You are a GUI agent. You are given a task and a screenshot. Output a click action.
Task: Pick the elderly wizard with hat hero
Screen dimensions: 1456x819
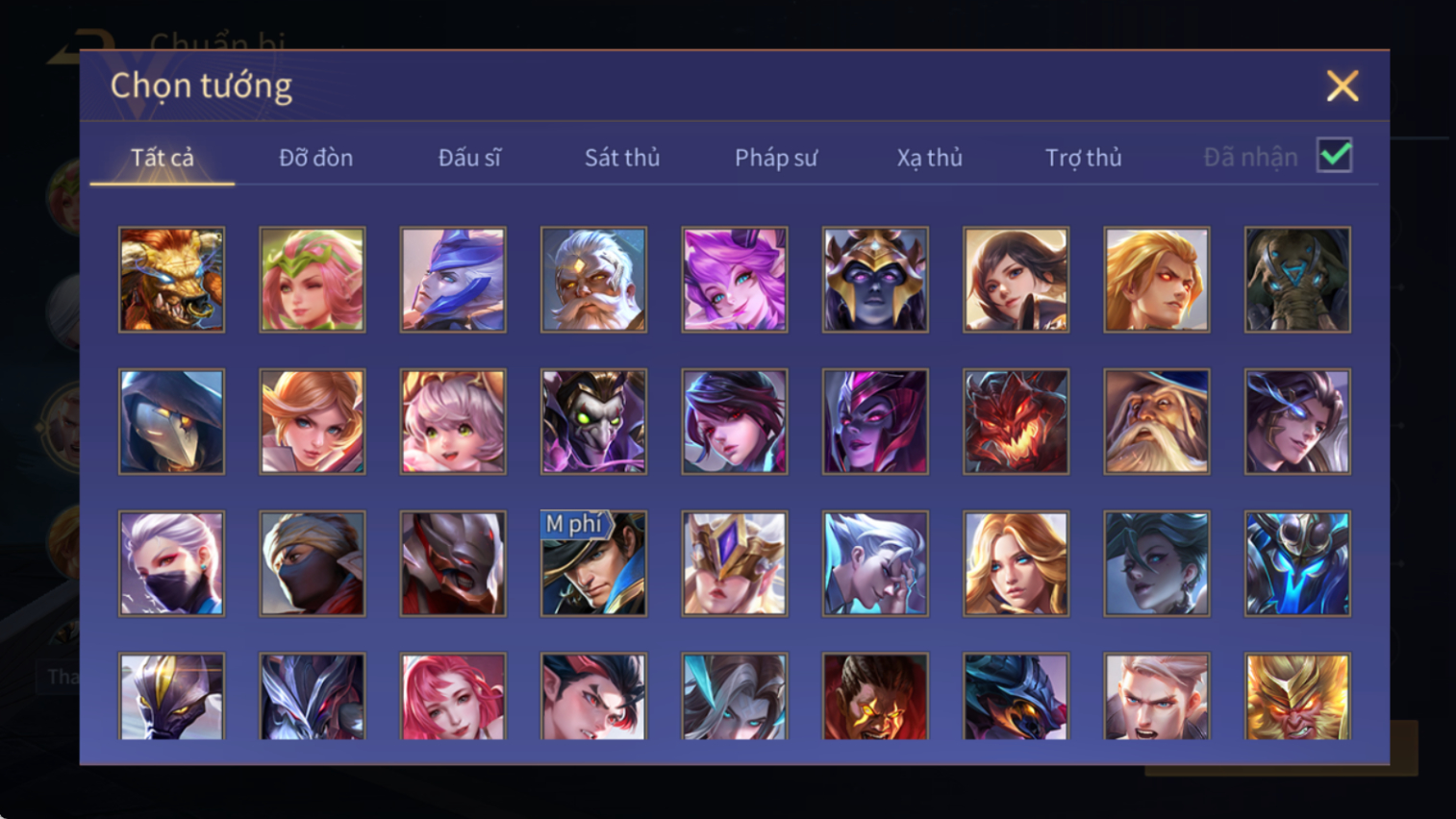(1157, 422)
